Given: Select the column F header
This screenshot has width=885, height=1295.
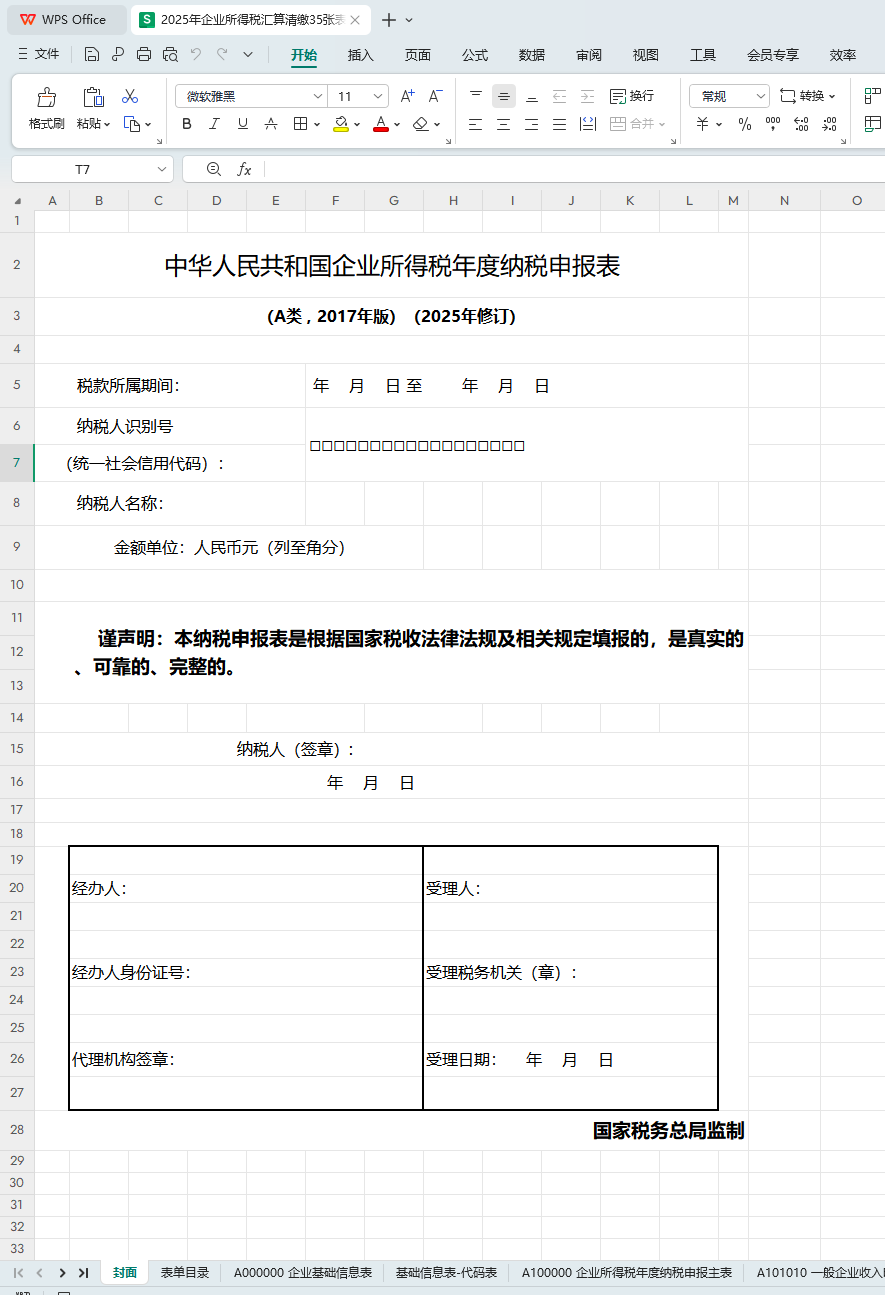Looking at the screenshot, I should tap(335, 201).
